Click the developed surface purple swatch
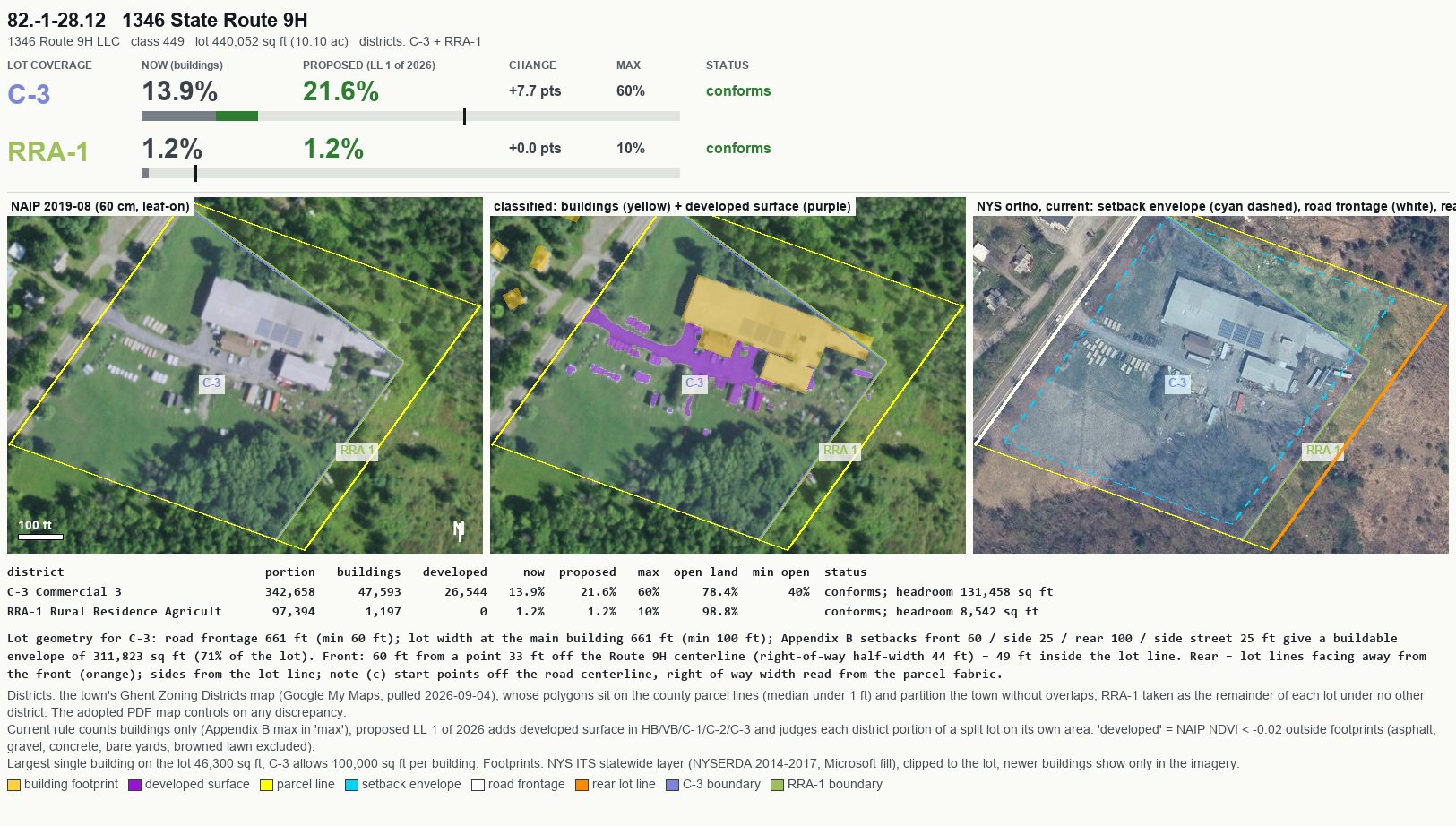Viewport: 1456px width, 826px height. (134, 785)
